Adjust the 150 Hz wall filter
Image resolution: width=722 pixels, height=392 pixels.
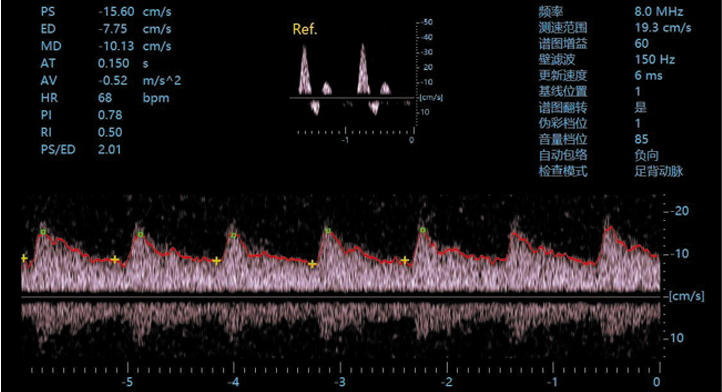point(655,59)
